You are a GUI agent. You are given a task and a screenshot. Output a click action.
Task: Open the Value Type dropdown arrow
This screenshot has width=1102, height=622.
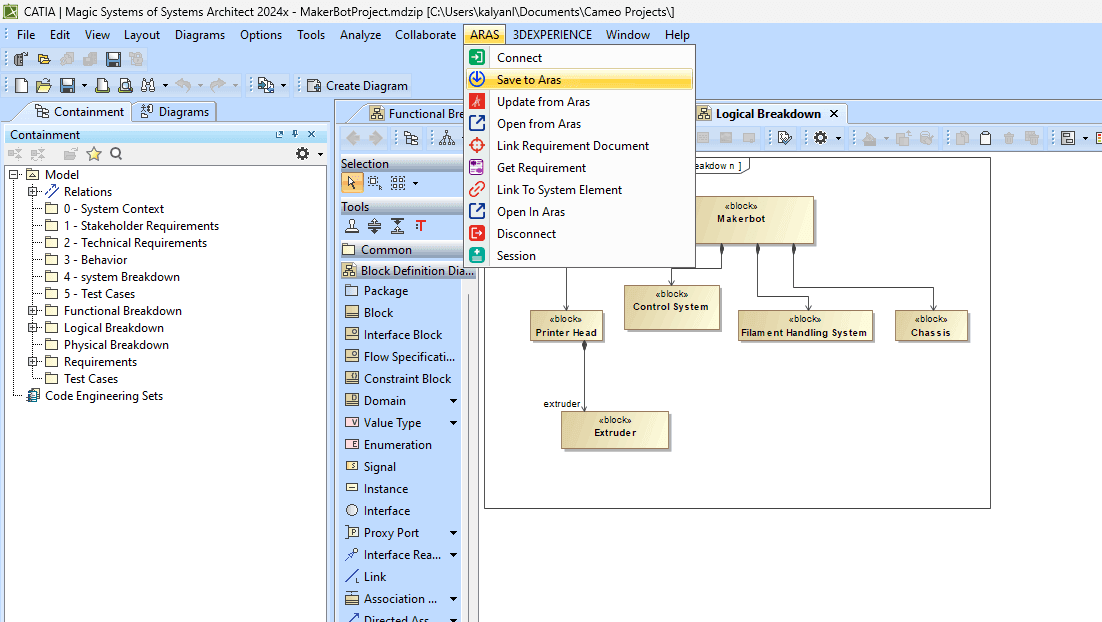click(x=453, y=422)
